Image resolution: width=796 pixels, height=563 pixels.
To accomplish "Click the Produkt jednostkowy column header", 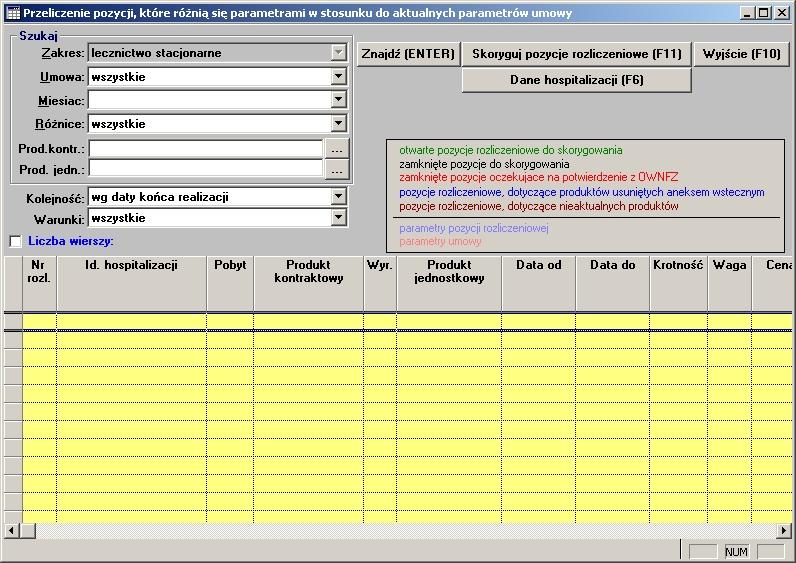I will point(449,283).
